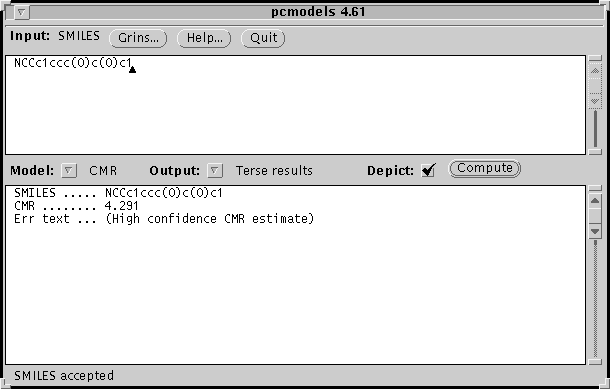Image resolution: width=610 pixels, height=389 pixels.
Task: Click the CMR value 4.291 line
Action: (76, 206)
